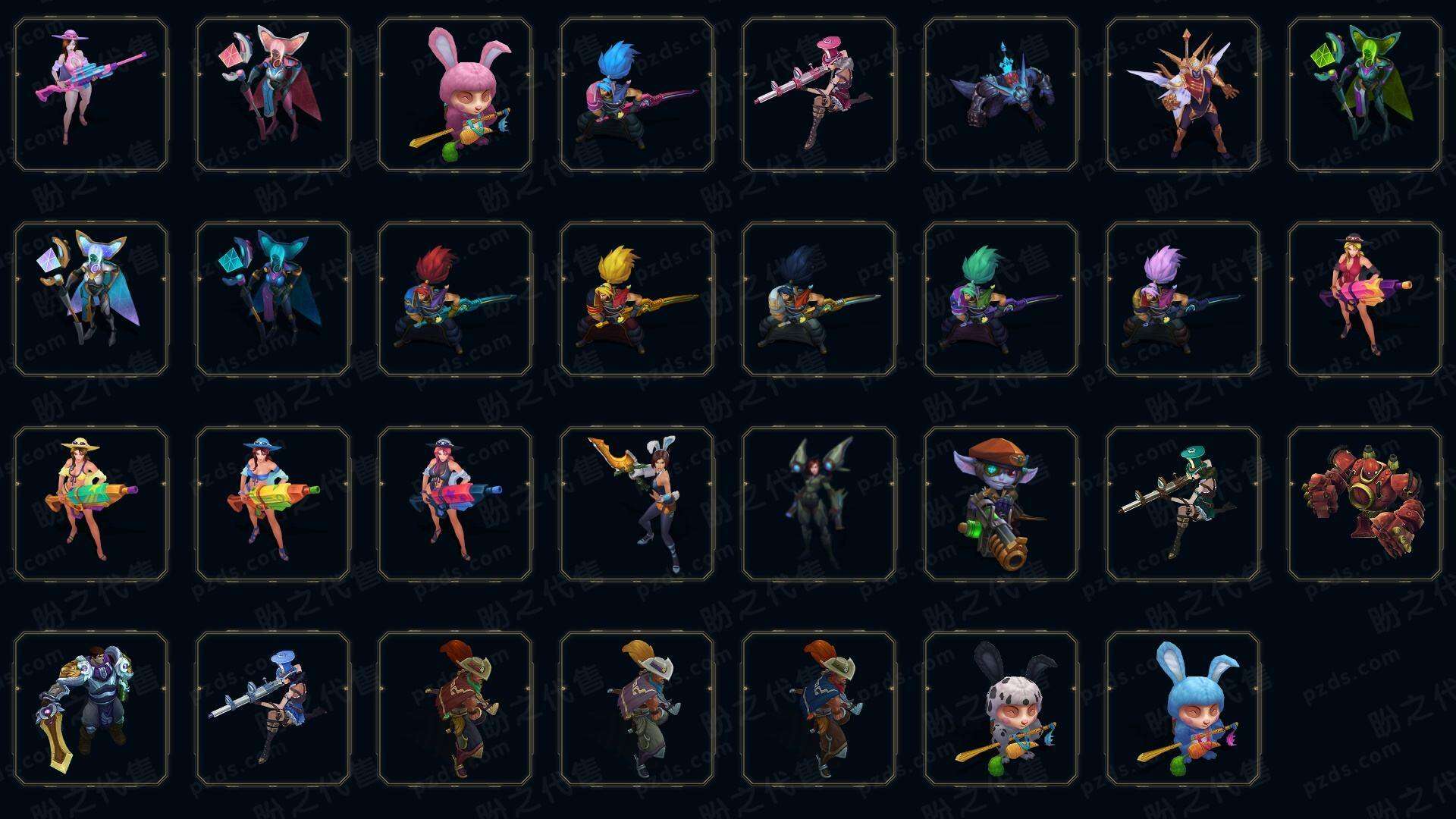Select the blue bunny Teemo skin

point(1183,709)
